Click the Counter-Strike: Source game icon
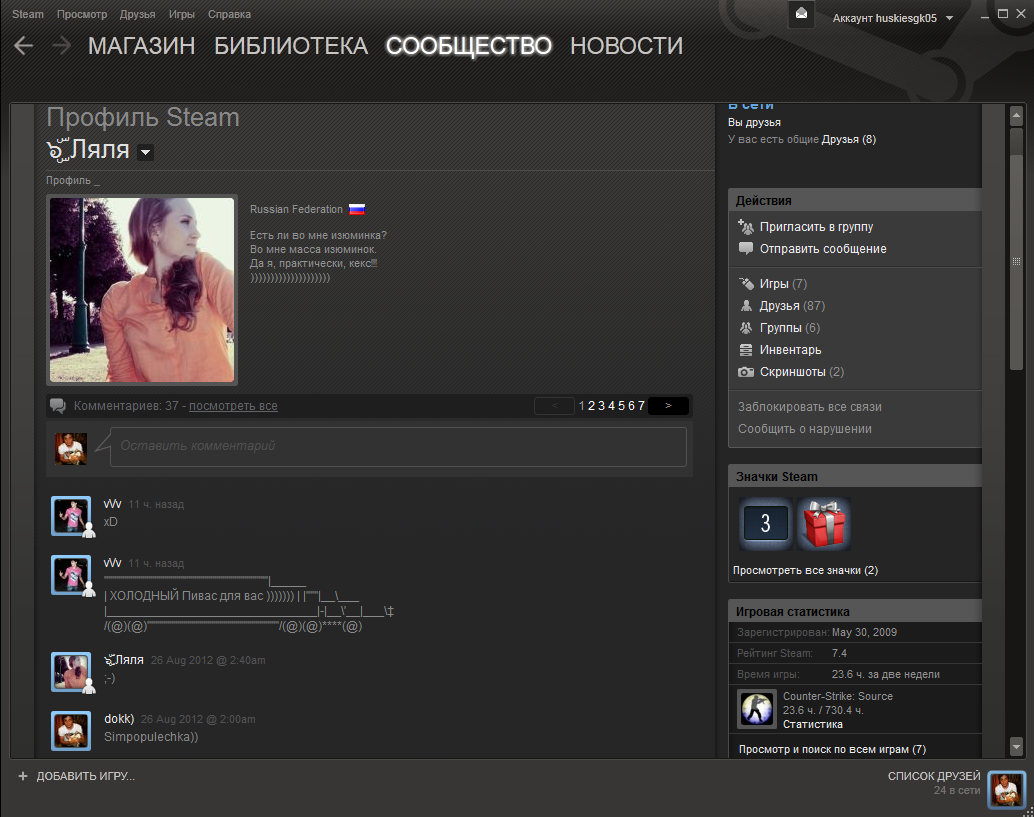The height and width of the screenshot is (817, 1034). point(756,709)
